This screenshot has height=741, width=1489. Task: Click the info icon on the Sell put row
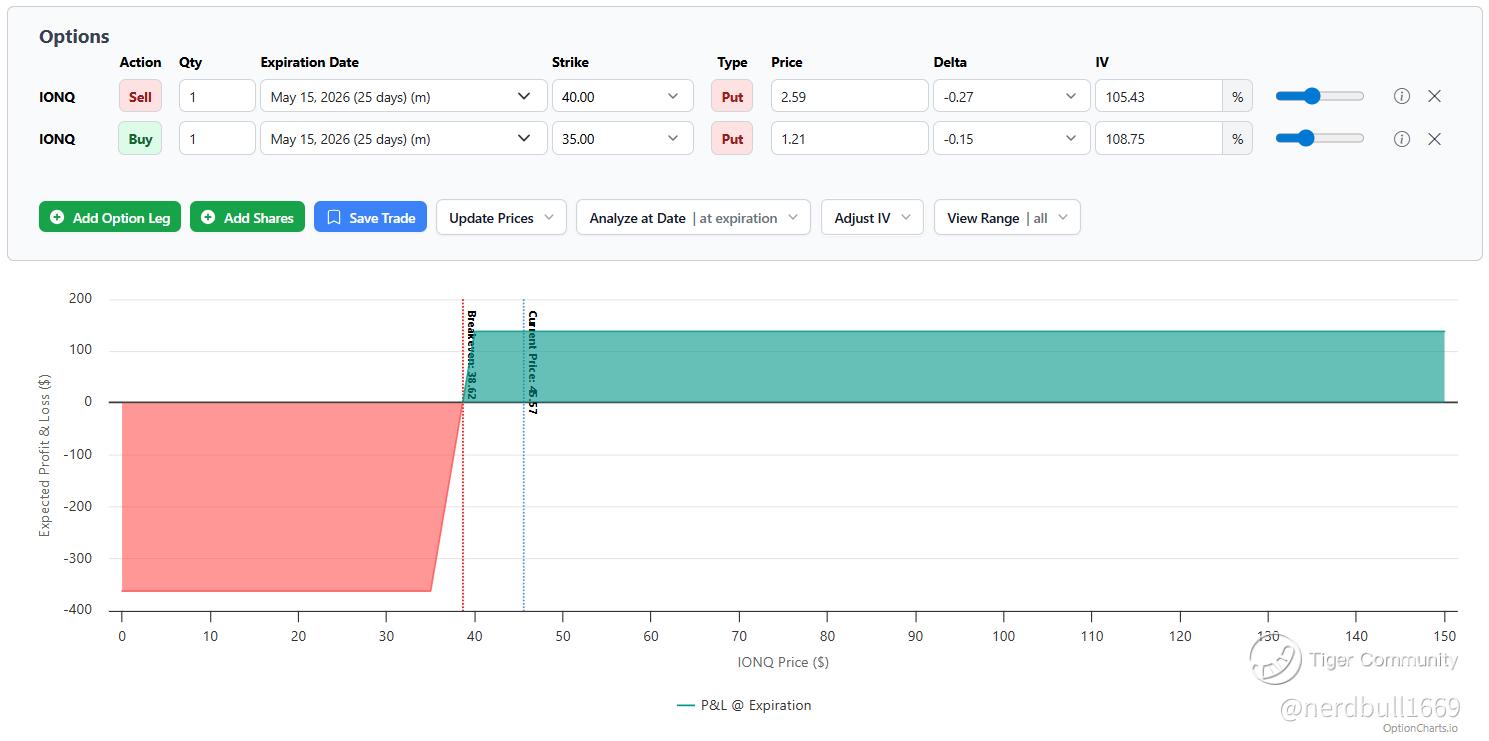coord(1402,97)
